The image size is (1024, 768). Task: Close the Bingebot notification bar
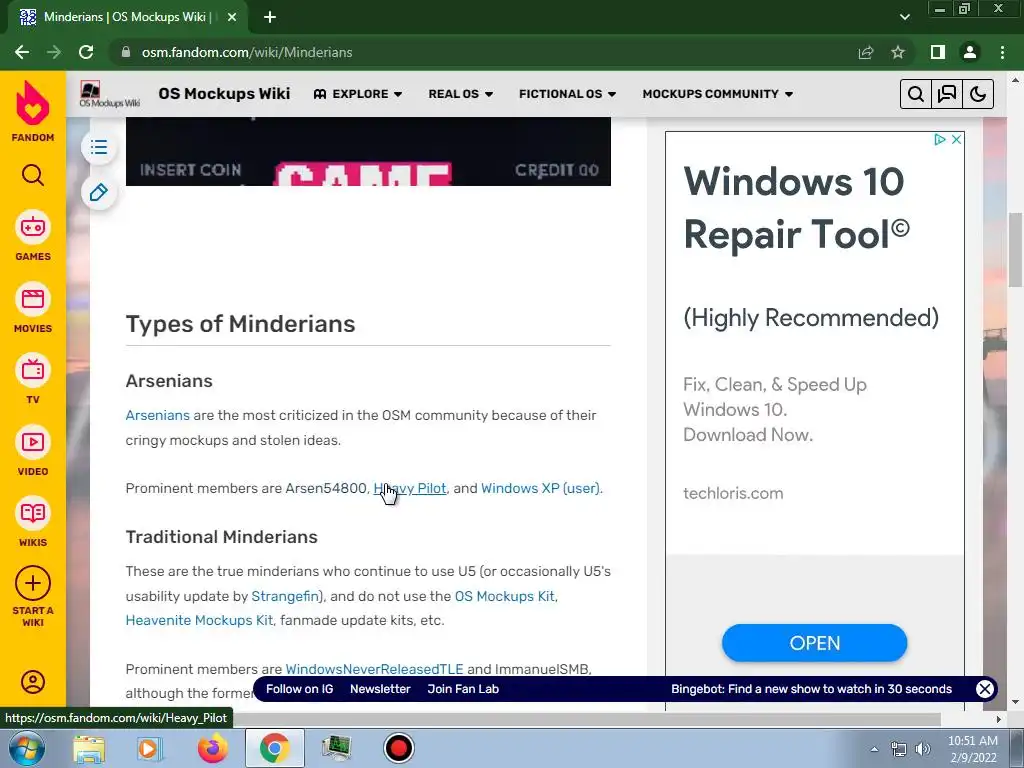(984, 689)
